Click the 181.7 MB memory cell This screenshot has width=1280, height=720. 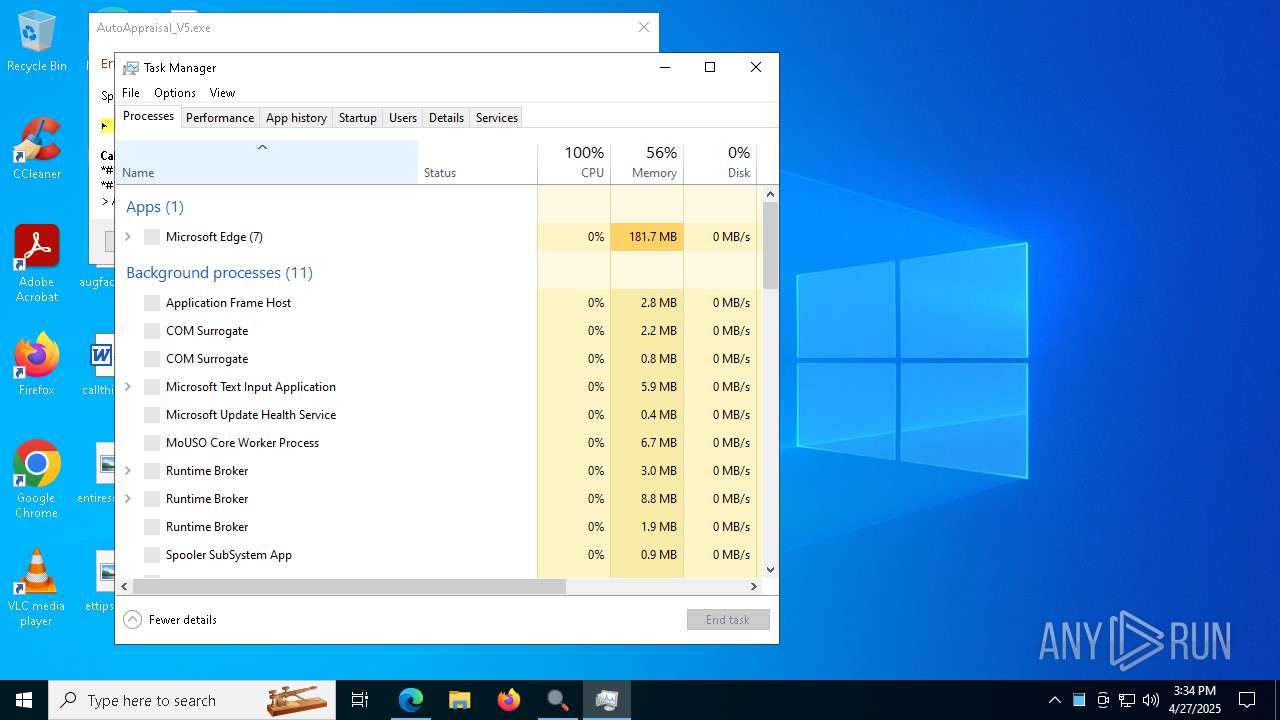coord(647,237)
